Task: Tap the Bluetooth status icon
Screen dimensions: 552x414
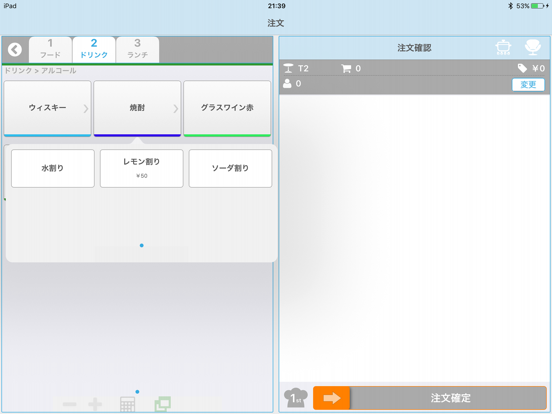Action: tap(510, 6)
